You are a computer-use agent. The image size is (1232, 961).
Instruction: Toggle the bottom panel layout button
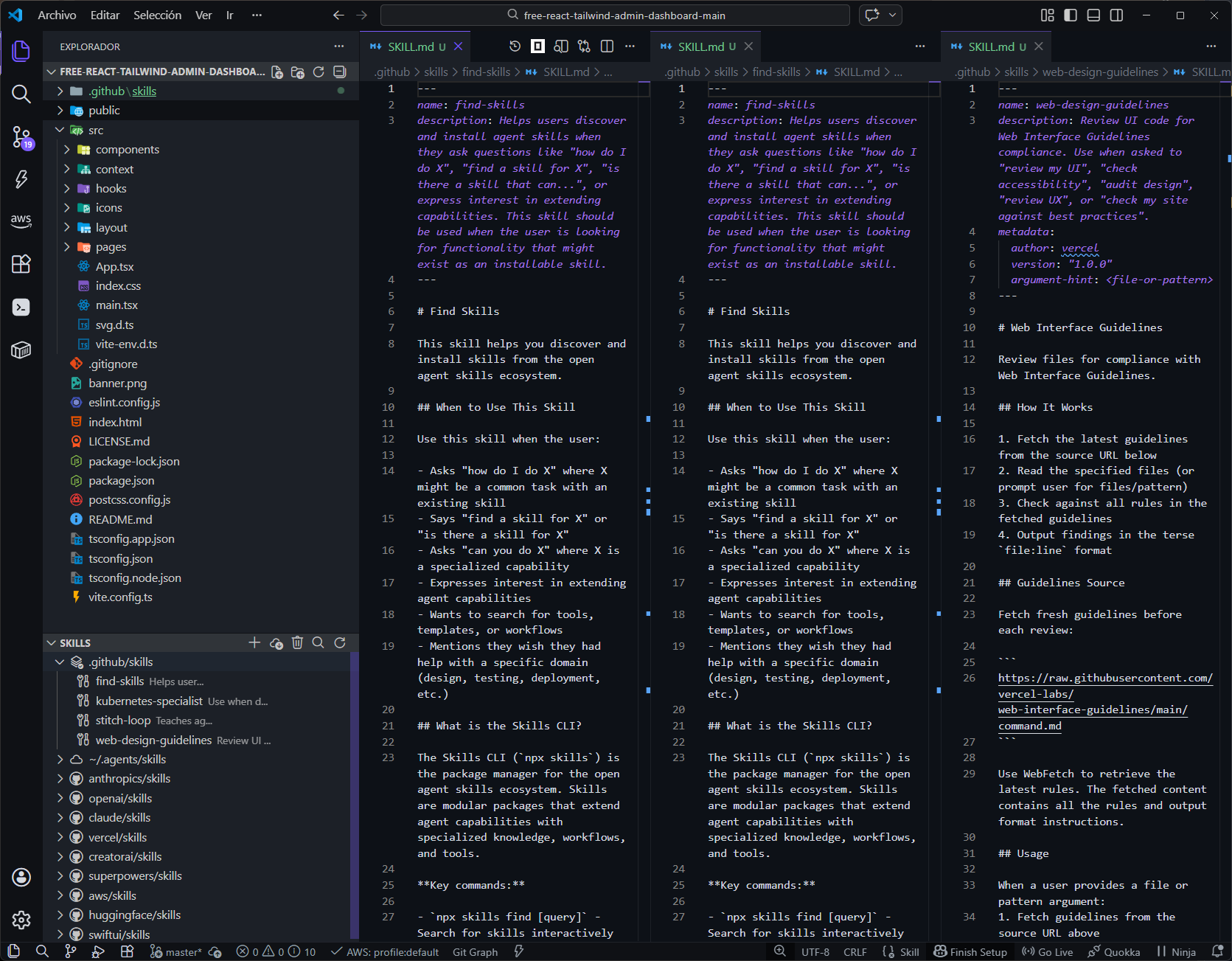click(1093, 15)
